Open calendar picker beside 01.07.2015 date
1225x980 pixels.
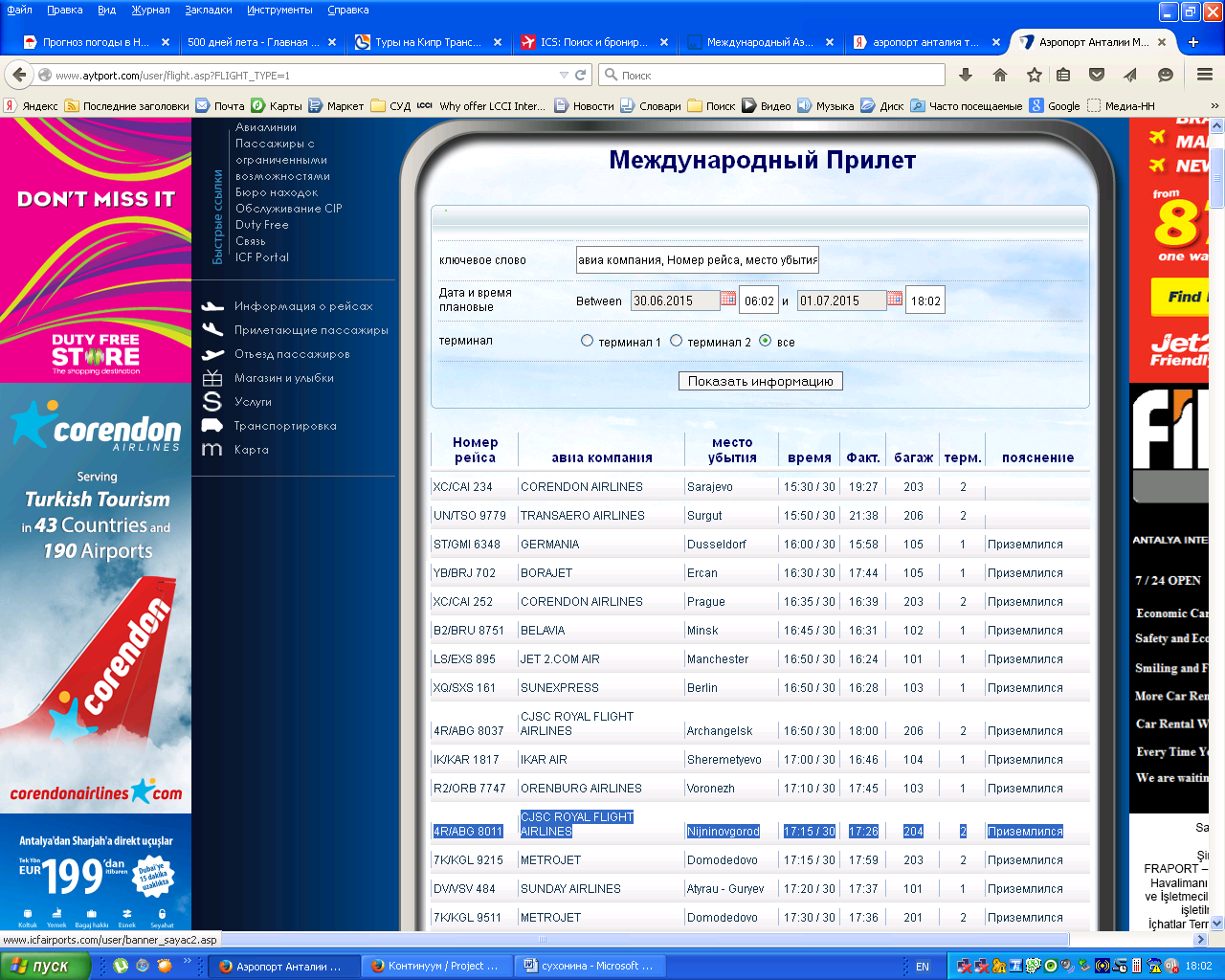[x=895, y=299]
